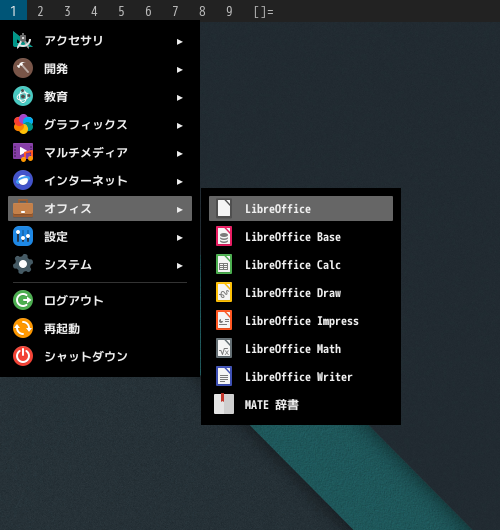This screenshot has height=530, width=500.
Task: Switch to workspace tag 9
Action: (x=229, y=11)
